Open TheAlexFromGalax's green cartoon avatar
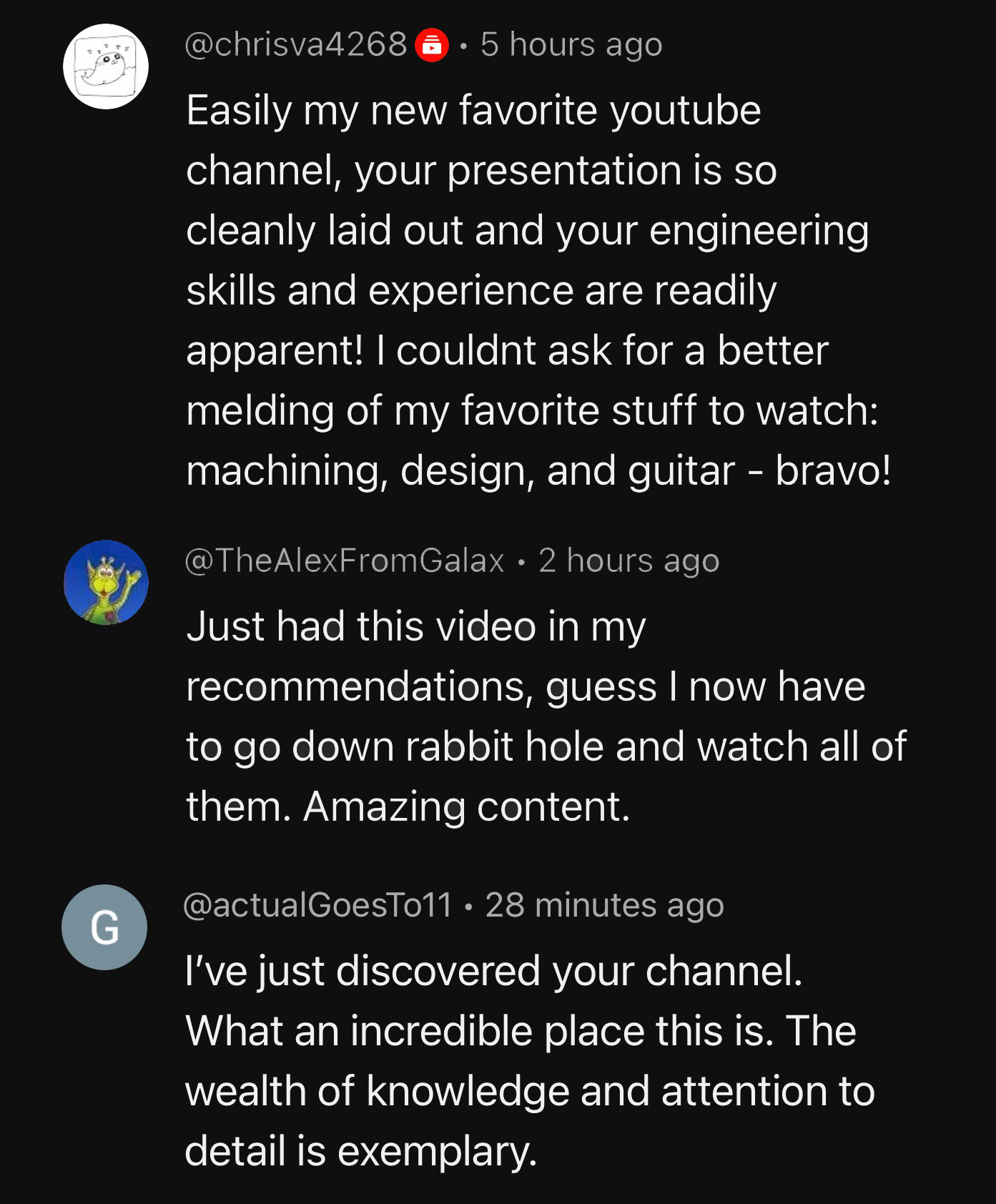 (x=106, y=582)
